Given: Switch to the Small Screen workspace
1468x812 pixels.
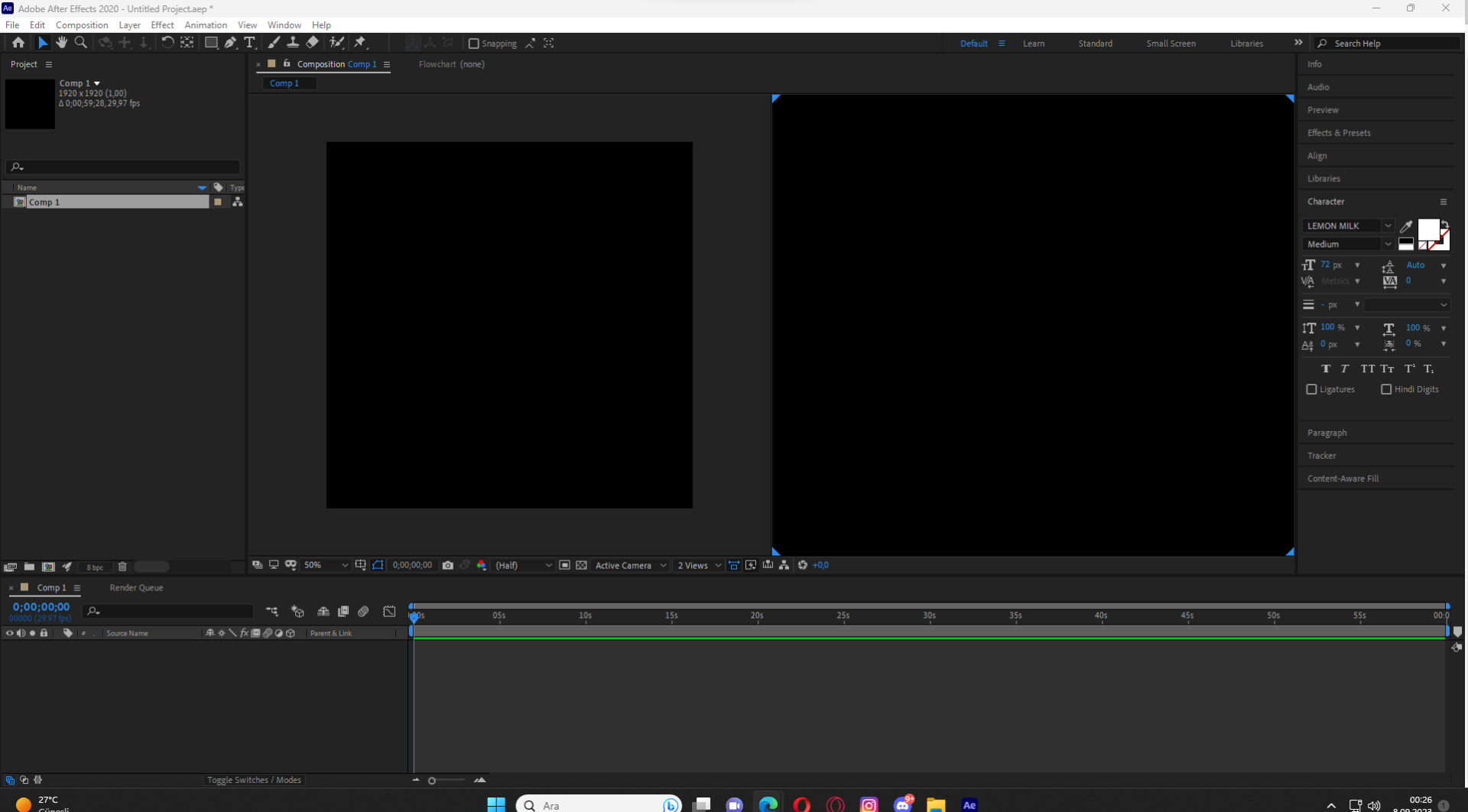Looking at the screenshot, I should pos(1171,44).
